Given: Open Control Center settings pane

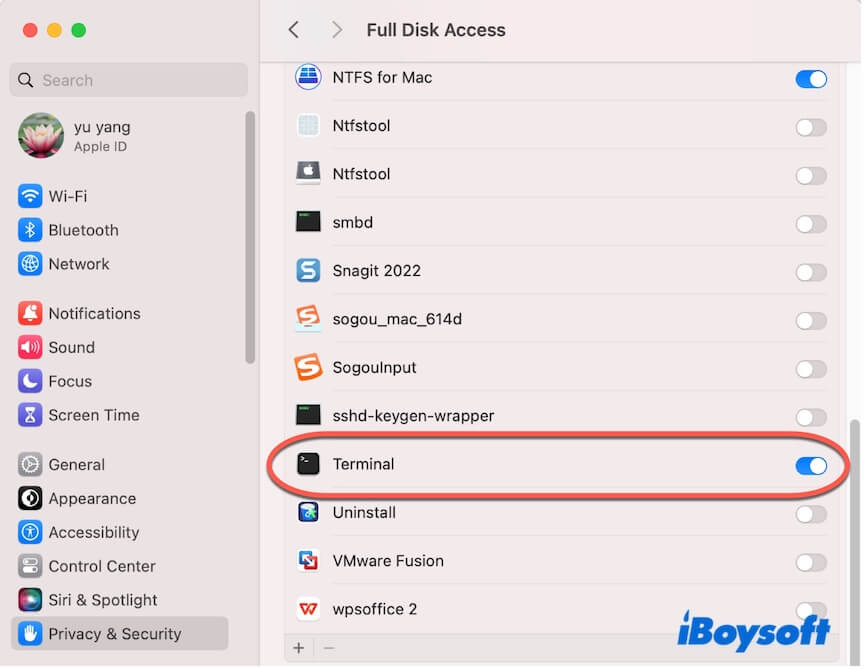Looking at the screenshot, I should 101,566.
